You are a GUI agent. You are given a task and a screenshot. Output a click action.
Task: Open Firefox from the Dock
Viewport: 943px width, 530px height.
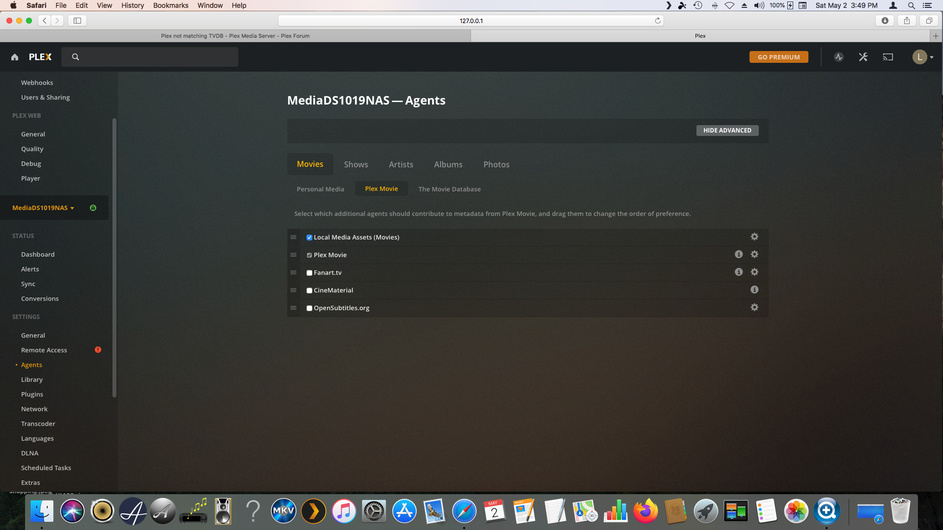click(645, 511)
